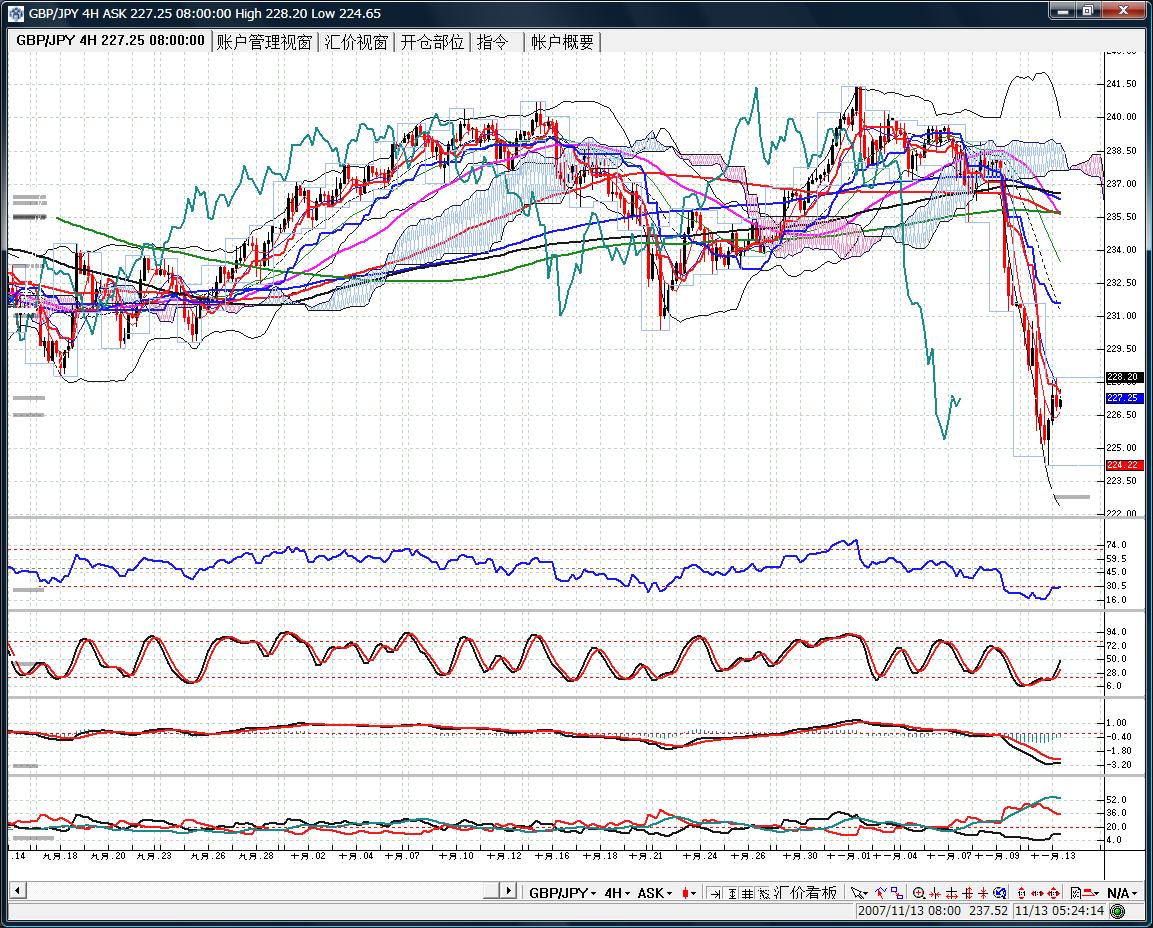Open the 帐户概要 tab
This screenshot has height=928, width=1153.
563,42
